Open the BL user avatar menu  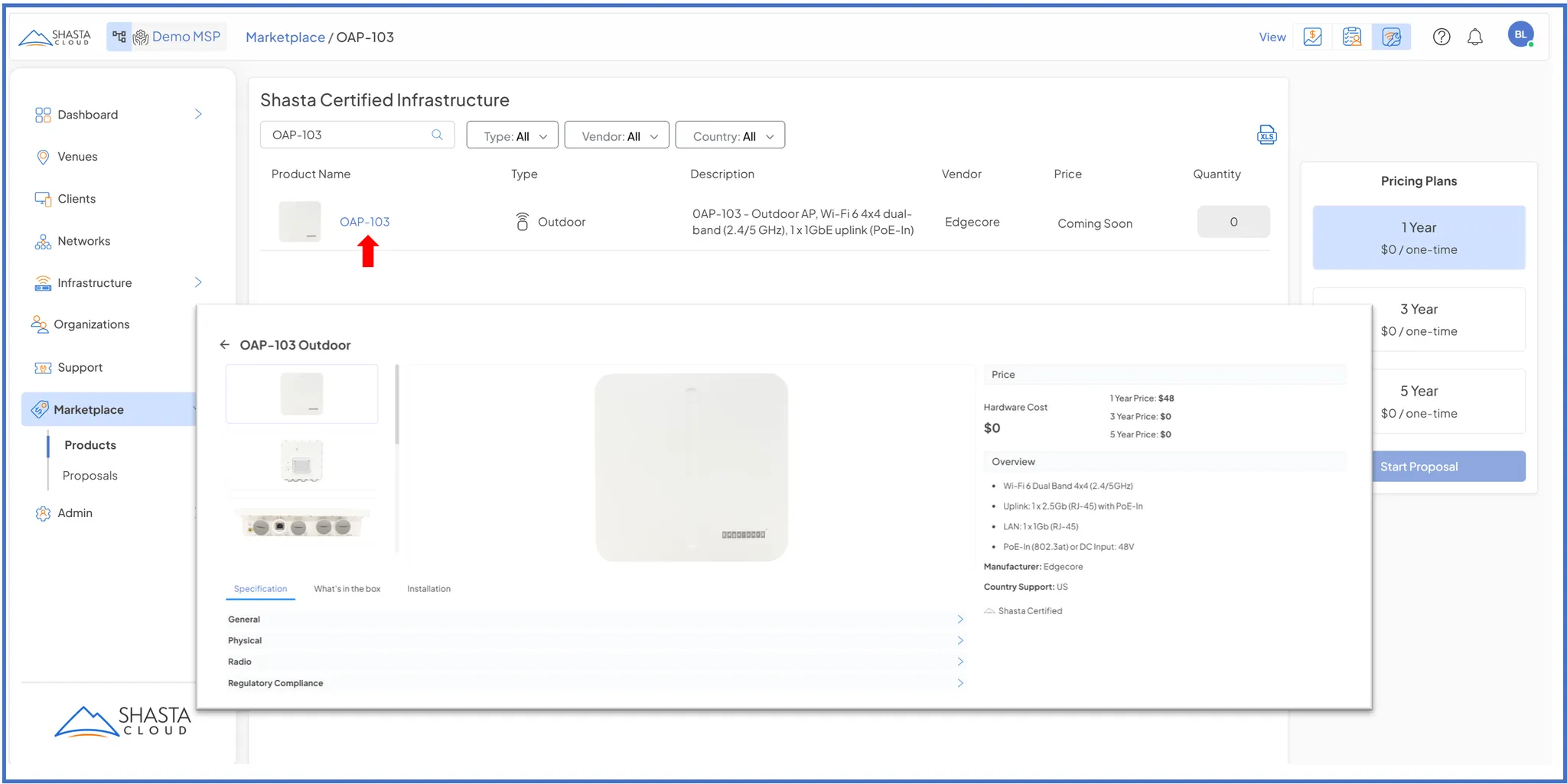pyautogui.click(x=1520, y=34)
